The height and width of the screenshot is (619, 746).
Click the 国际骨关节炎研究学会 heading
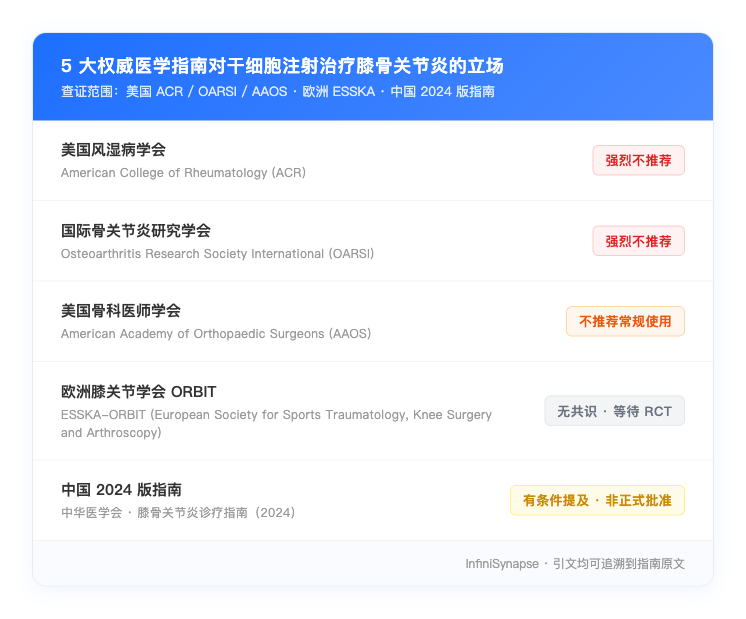point(136,231)
